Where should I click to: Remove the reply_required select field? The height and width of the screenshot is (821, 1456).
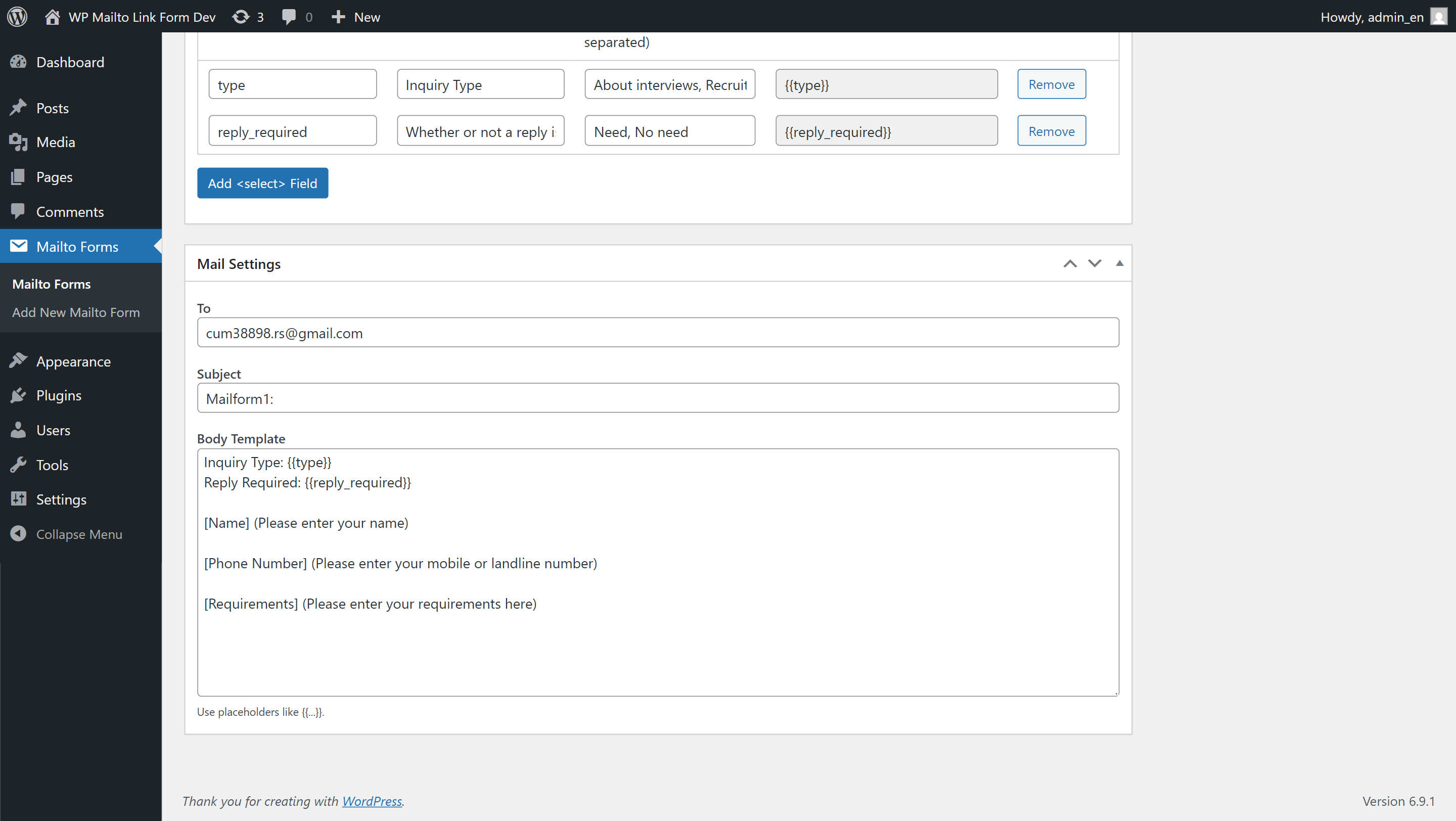(x=1052, y=131)
